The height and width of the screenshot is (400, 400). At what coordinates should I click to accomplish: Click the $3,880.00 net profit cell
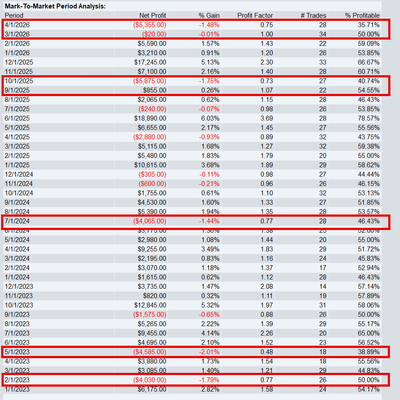click(x=152, y=361)
